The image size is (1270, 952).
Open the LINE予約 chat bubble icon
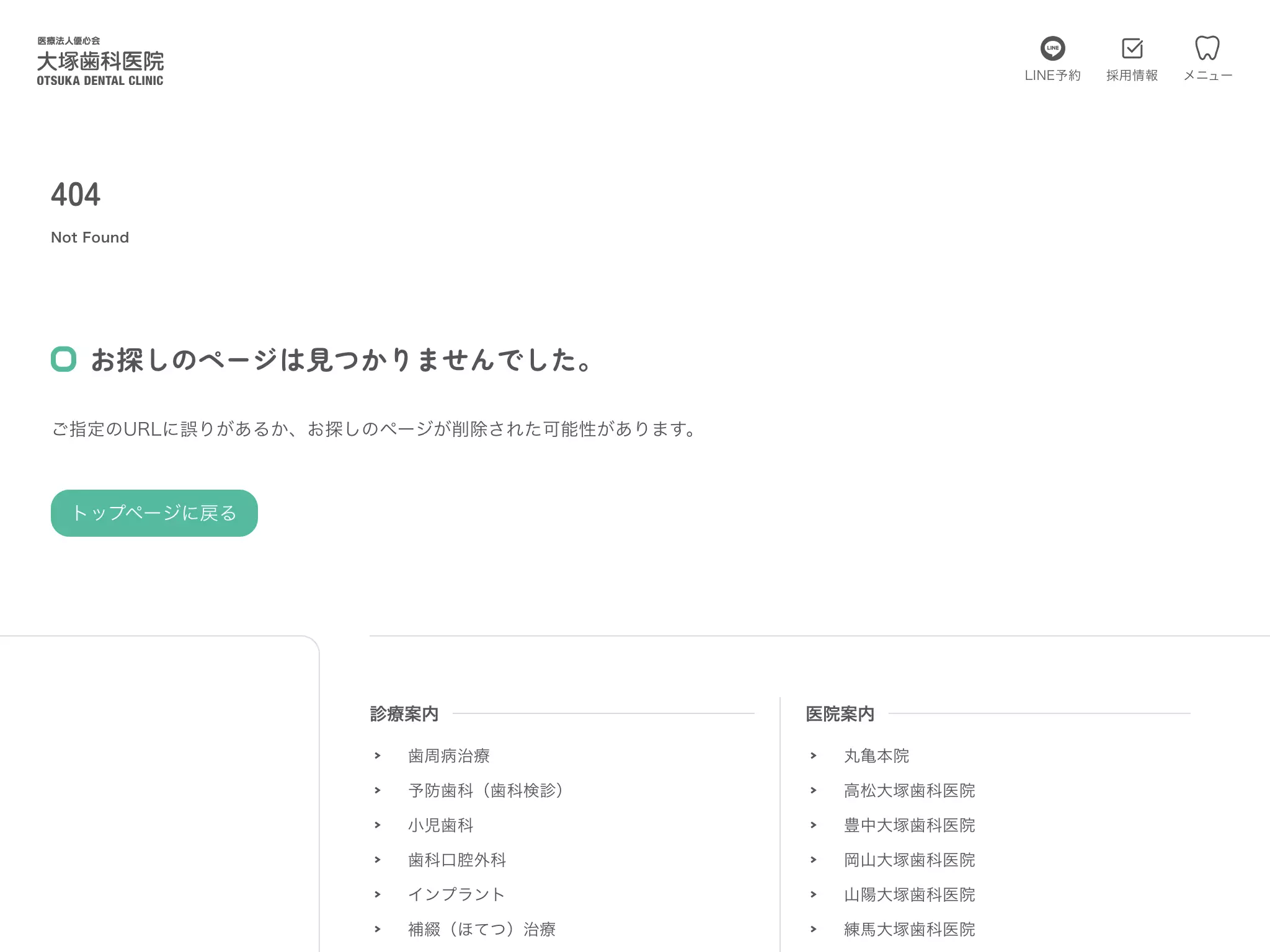(x=1052, y=48)
